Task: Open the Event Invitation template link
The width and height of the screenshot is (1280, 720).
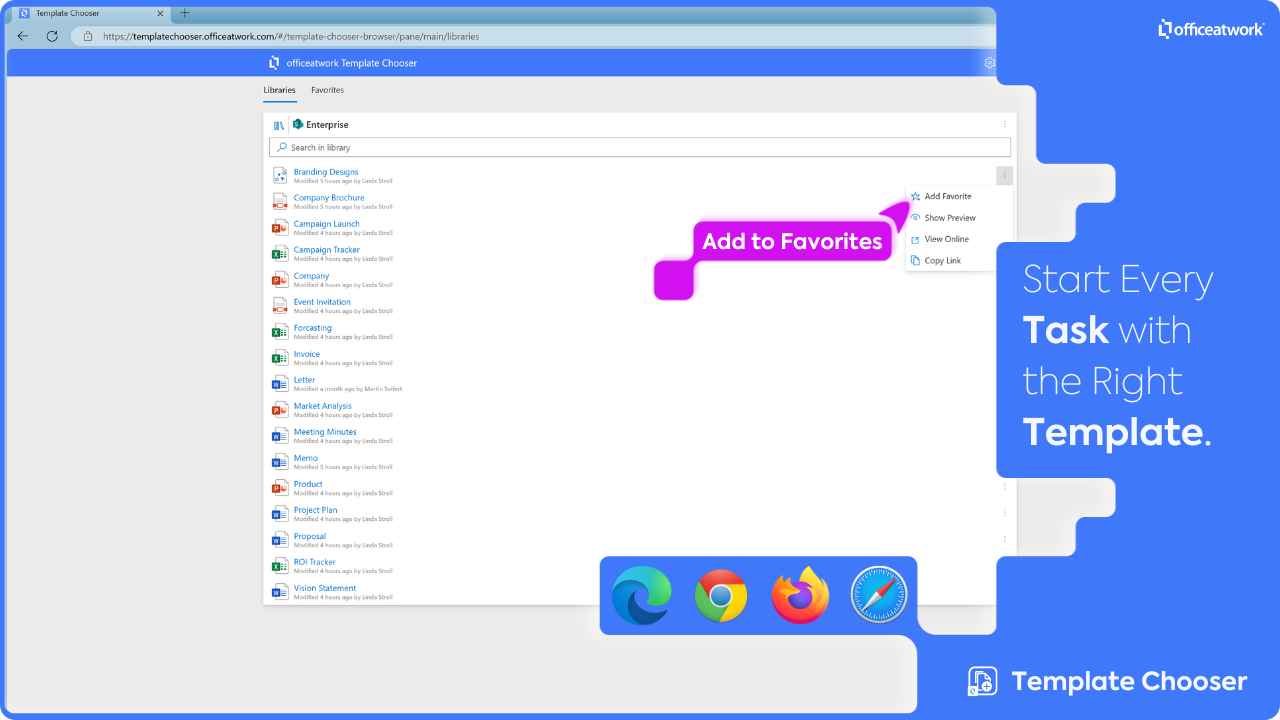Action: pos(322,302)
